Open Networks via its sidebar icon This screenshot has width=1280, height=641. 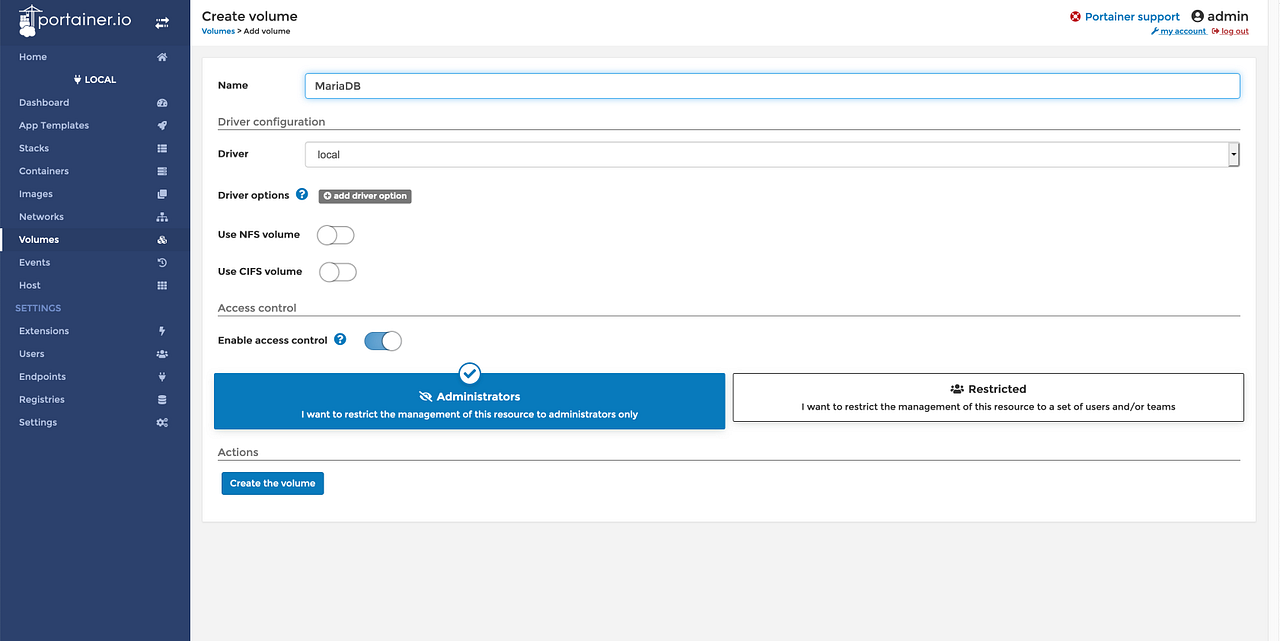tap(161, 216)
